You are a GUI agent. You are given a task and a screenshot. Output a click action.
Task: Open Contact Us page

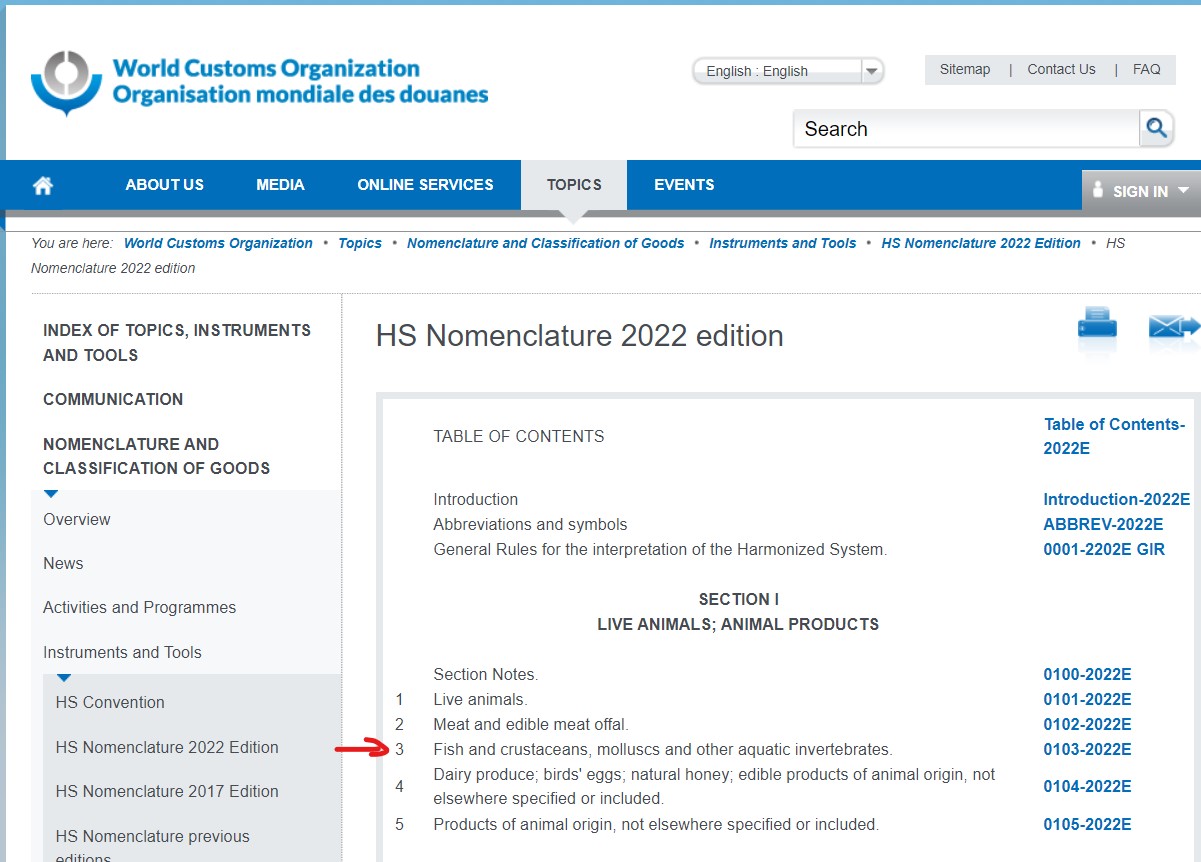[x=1061, y=69]
